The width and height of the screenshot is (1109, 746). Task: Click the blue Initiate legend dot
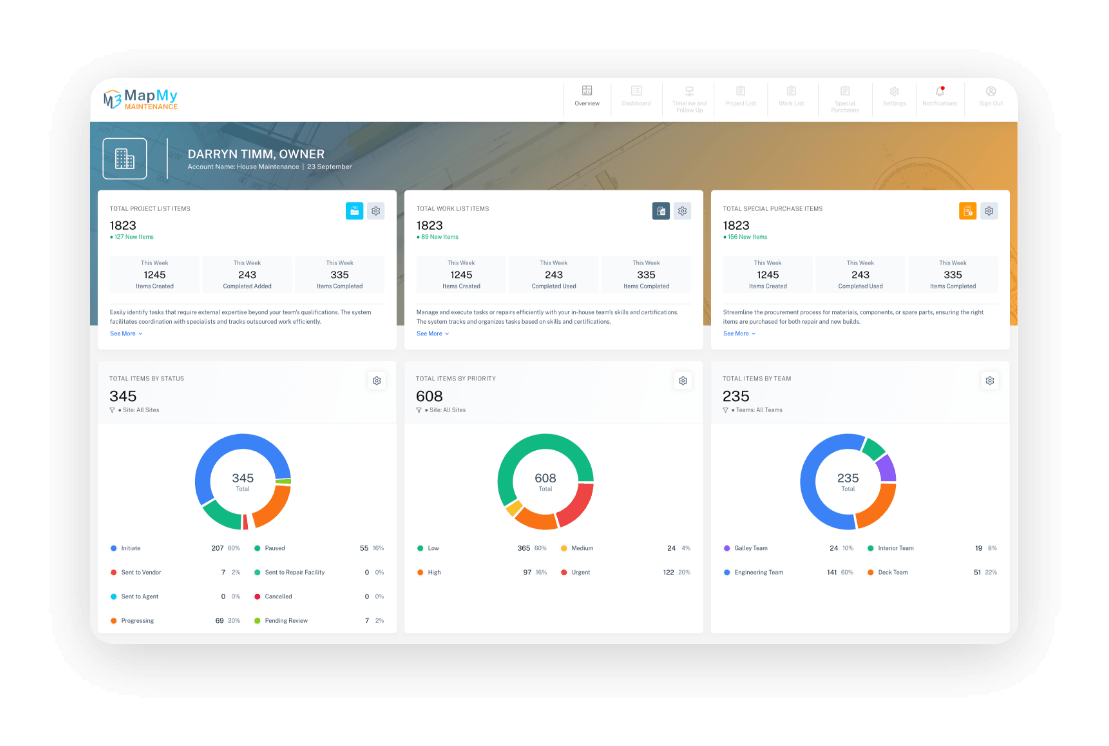click(114, 548)
